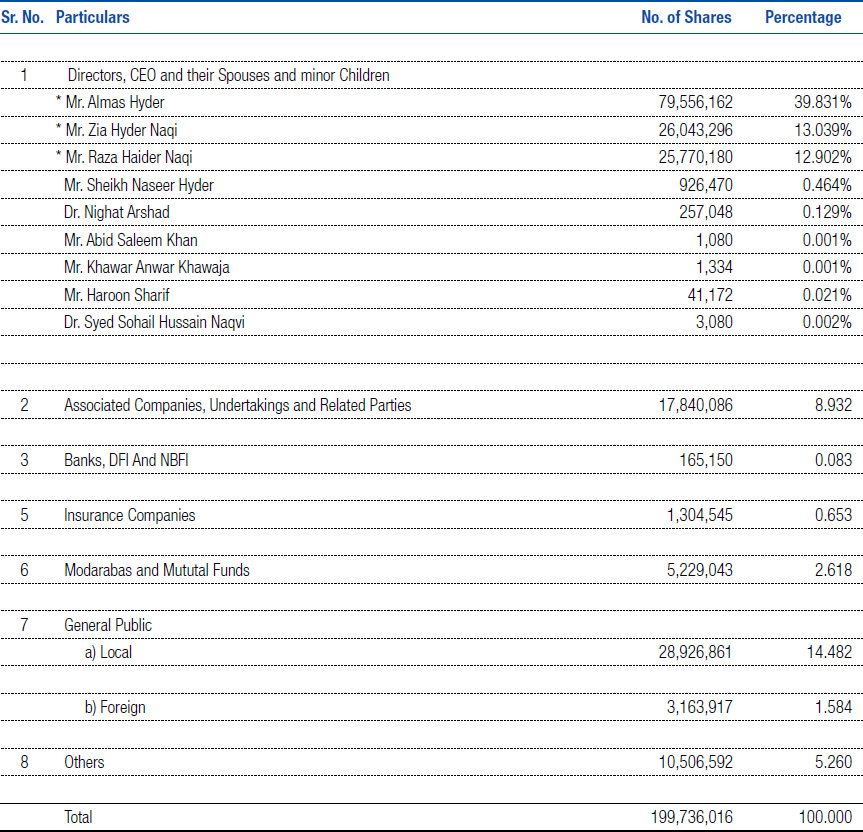Click percentage 0.129%
This screenshot has width=863, height=832.
[x=827, y=212]
